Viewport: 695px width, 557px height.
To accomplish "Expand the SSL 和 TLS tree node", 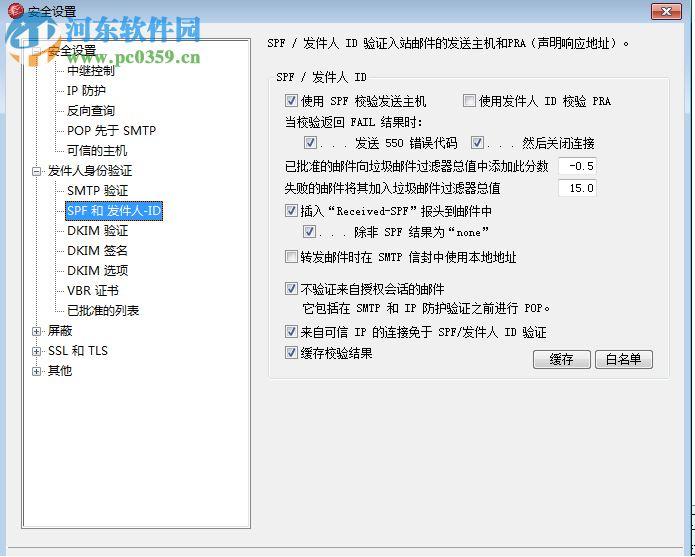I will pyautogui.click(x=36, y=351).
